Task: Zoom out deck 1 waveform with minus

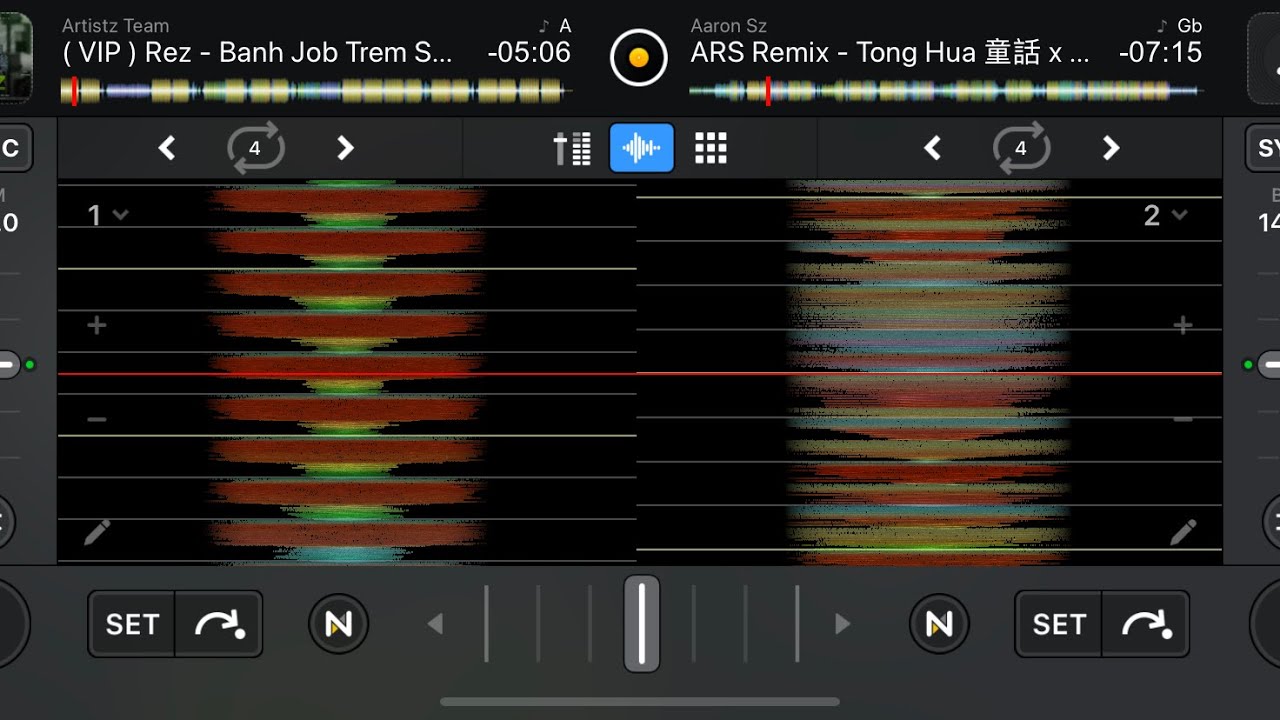Action: (x=96, y=419)
